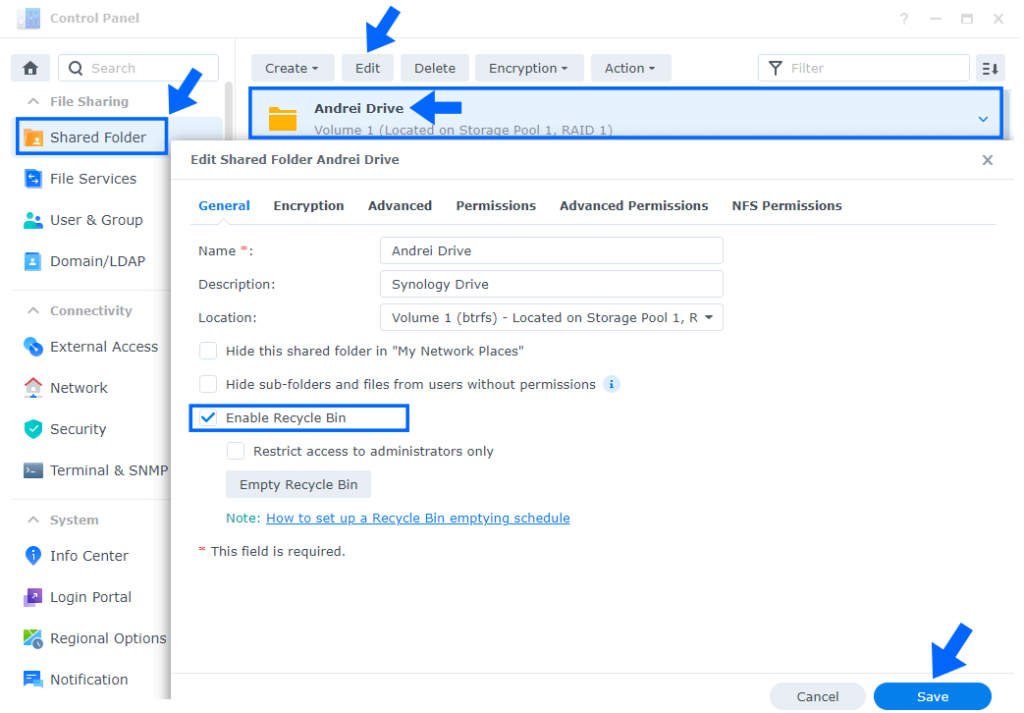Screen dimensions: 1024x713
Task: Open the Recycle Bin emptying schedule link
Action: click(418, 518)
